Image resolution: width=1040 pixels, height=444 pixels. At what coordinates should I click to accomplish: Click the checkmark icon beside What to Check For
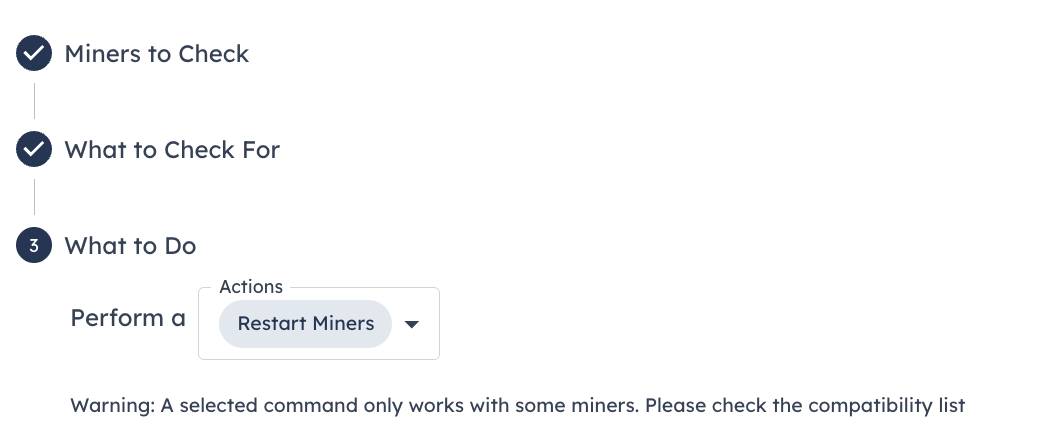(x=34, y=149)
